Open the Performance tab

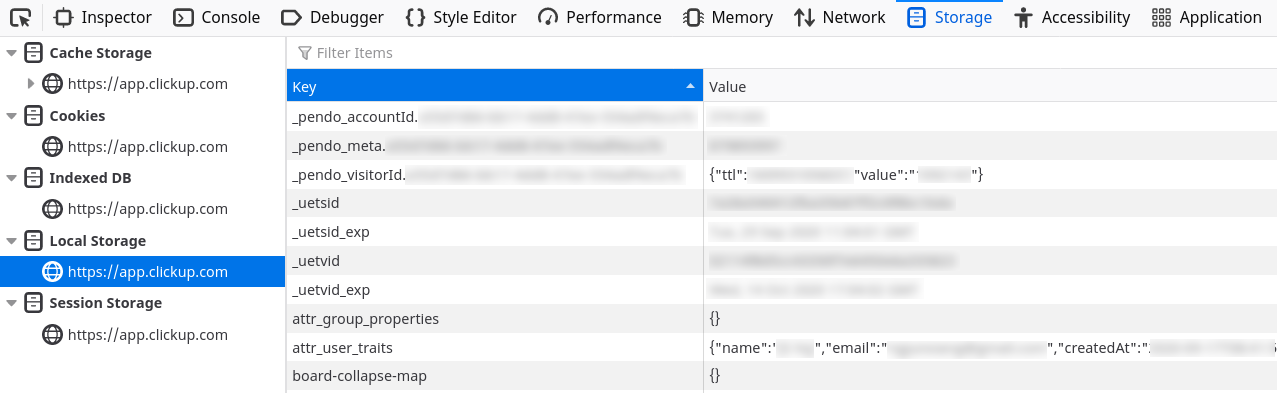coord(600,17)
